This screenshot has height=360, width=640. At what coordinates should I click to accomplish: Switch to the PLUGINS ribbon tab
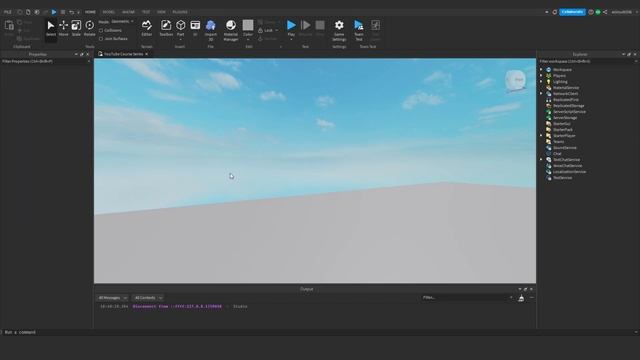(180, 12)
